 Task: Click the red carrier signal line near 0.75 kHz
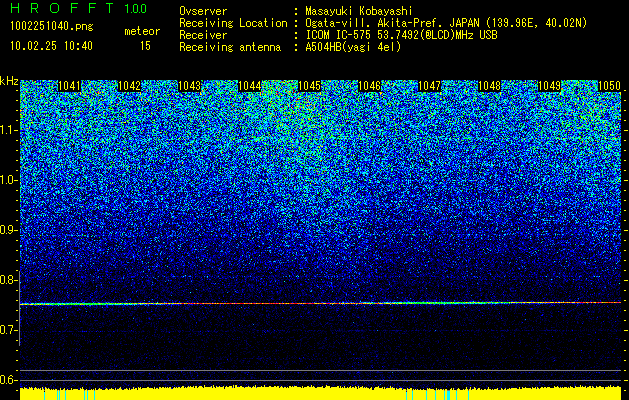[321, 303]
